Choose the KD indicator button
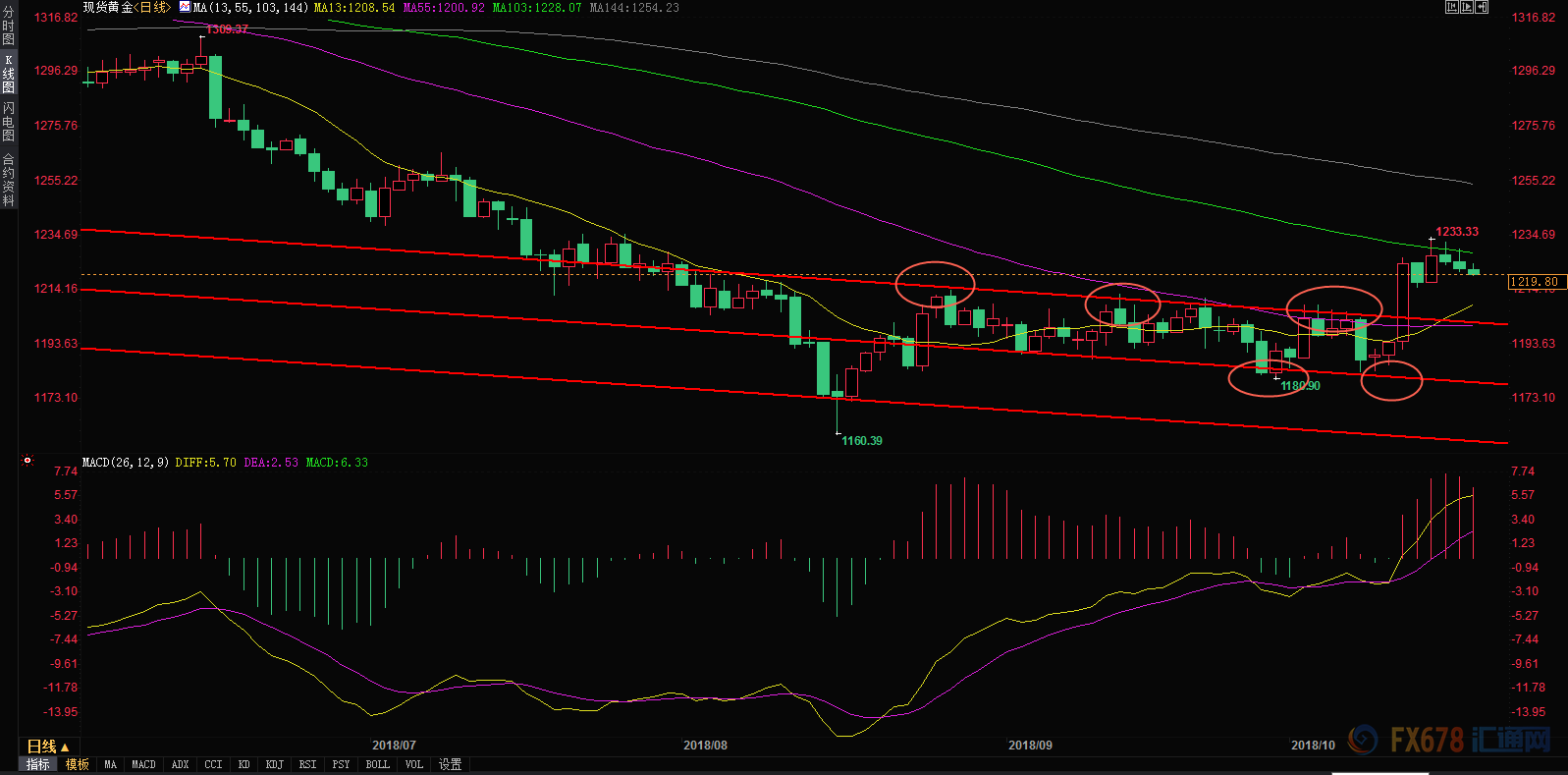The width and height of the screenshot is (1568, 775). click(244, 764)
